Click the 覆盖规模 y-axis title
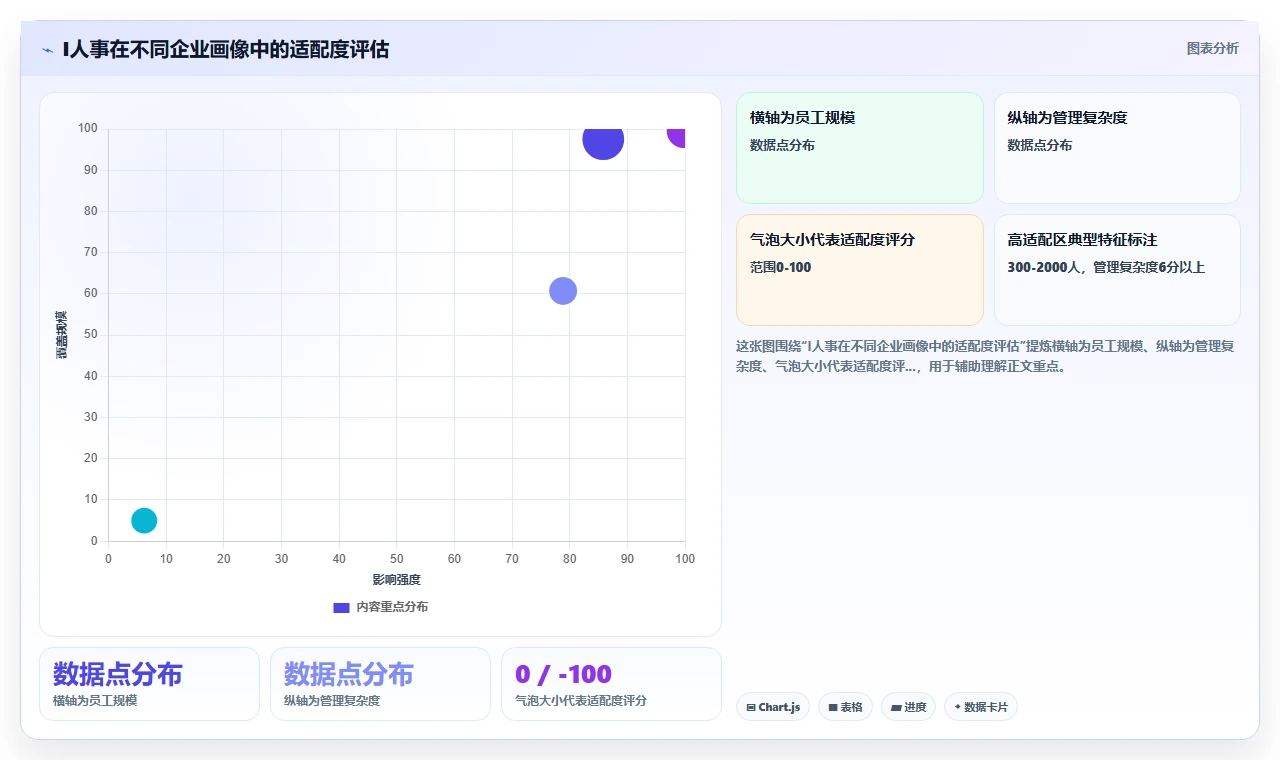 [62, 335]
